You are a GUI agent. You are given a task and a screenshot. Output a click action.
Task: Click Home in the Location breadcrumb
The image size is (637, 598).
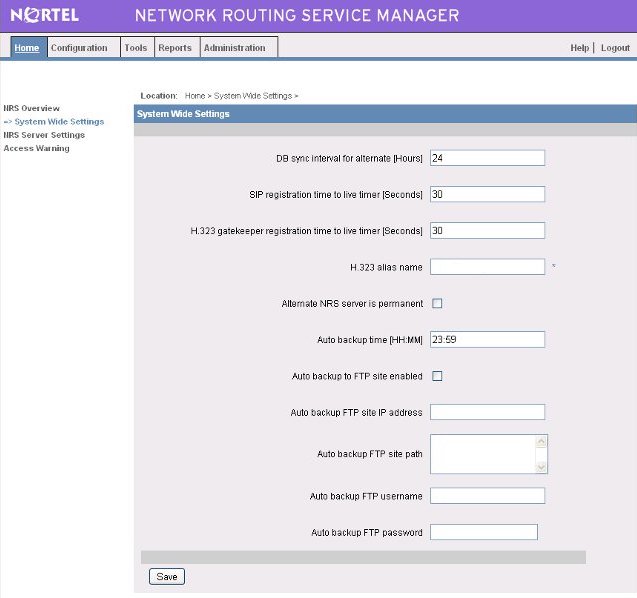[195, 96]
